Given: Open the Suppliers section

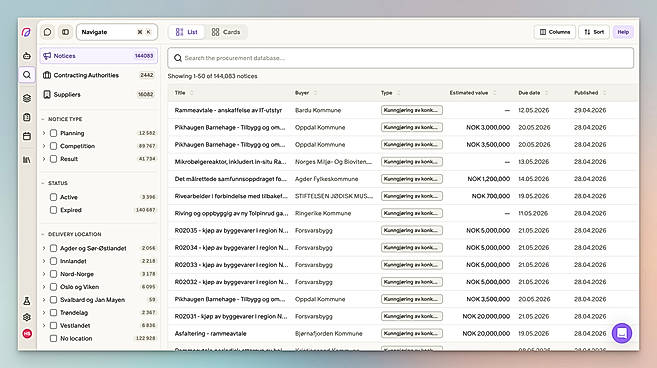Looking at the screenshot, I should 98,94.
